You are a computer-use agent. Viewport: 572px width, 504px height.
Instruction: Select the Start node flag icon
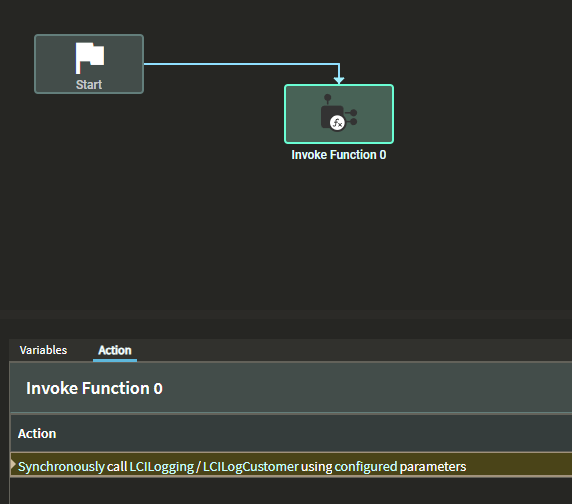(90, 58)
